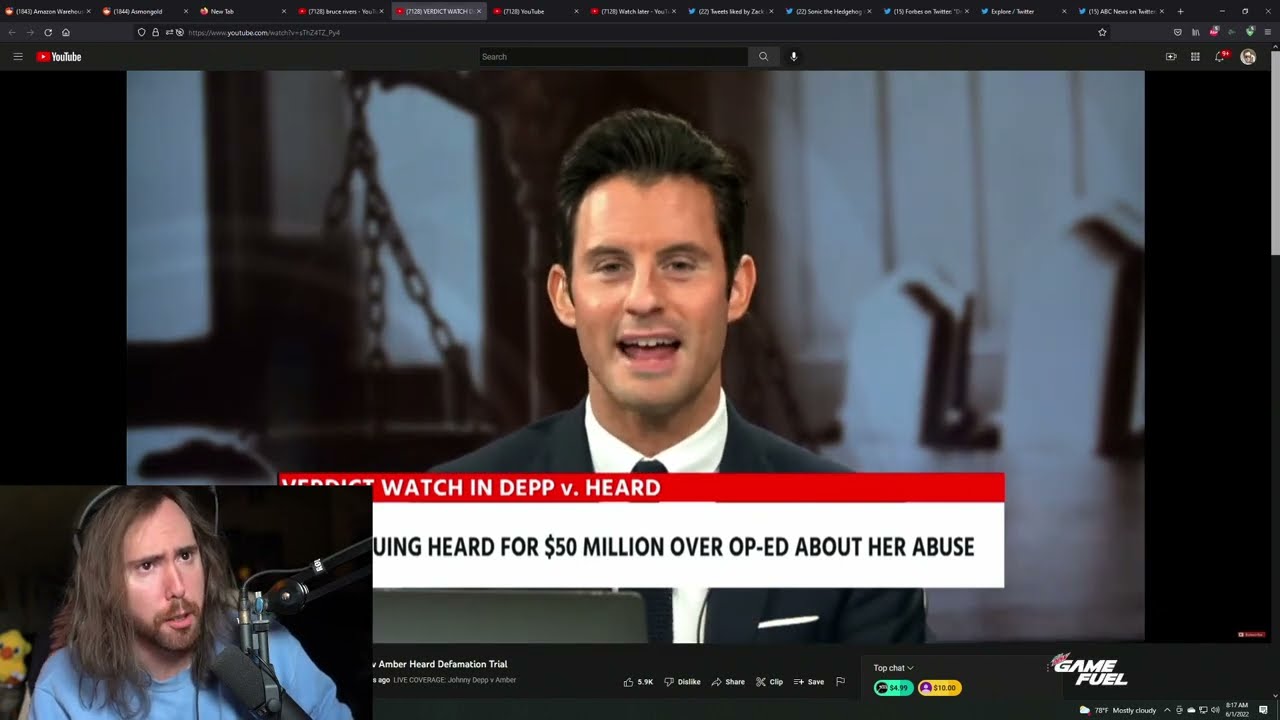Expand the Top chat dropdown
This screenshot has width=1280, height=720.
point(893,668)
